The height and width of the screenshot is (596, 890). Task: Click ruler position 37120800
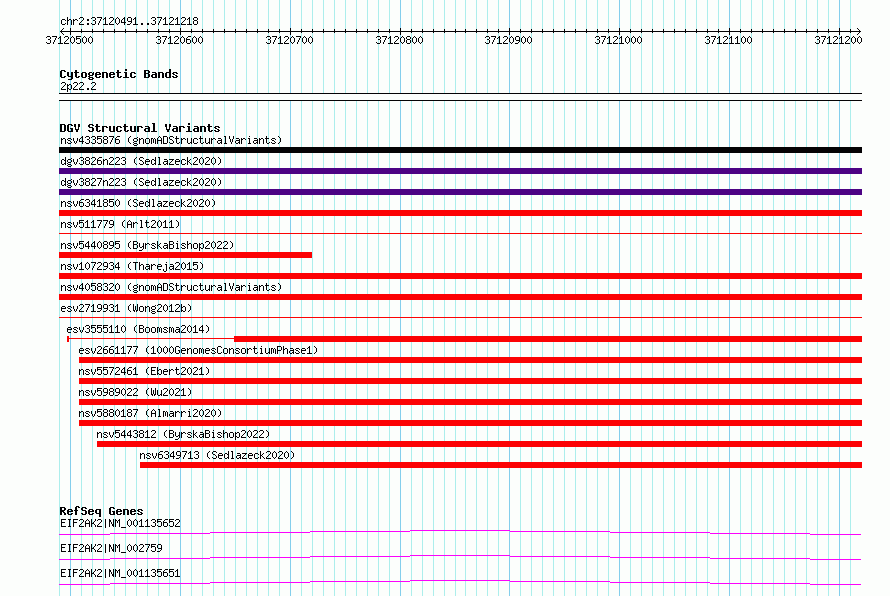400,40
